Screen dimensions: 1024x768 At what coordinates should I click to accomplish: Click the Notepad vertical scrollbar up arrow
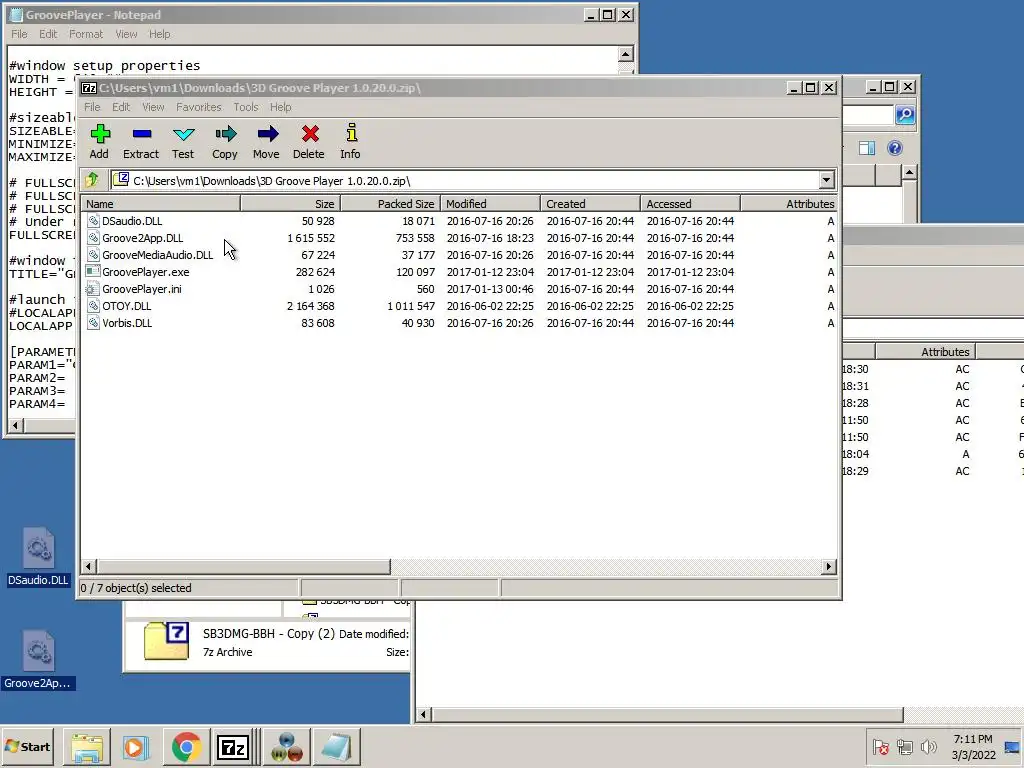pyautogui.click(x=626, y=54)
